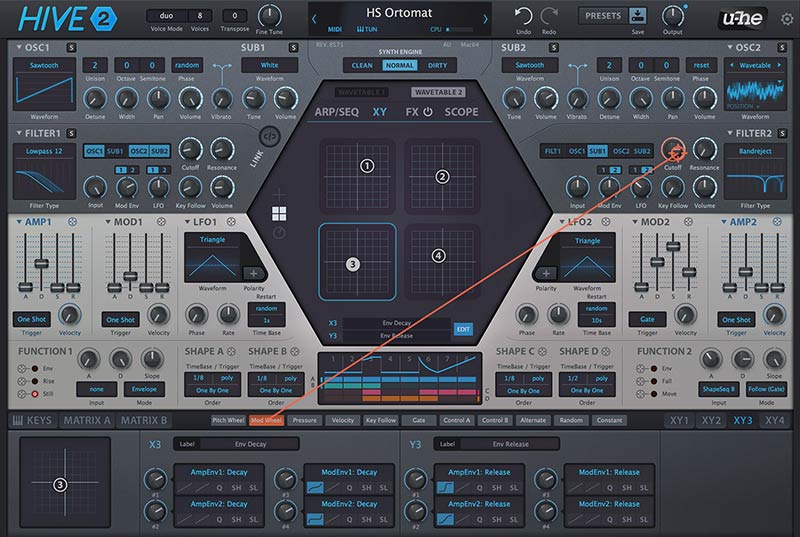800x537 pixels.
Task: Open OSC1 Sawtooth waveform selector
Action: [x=44, y=65]
